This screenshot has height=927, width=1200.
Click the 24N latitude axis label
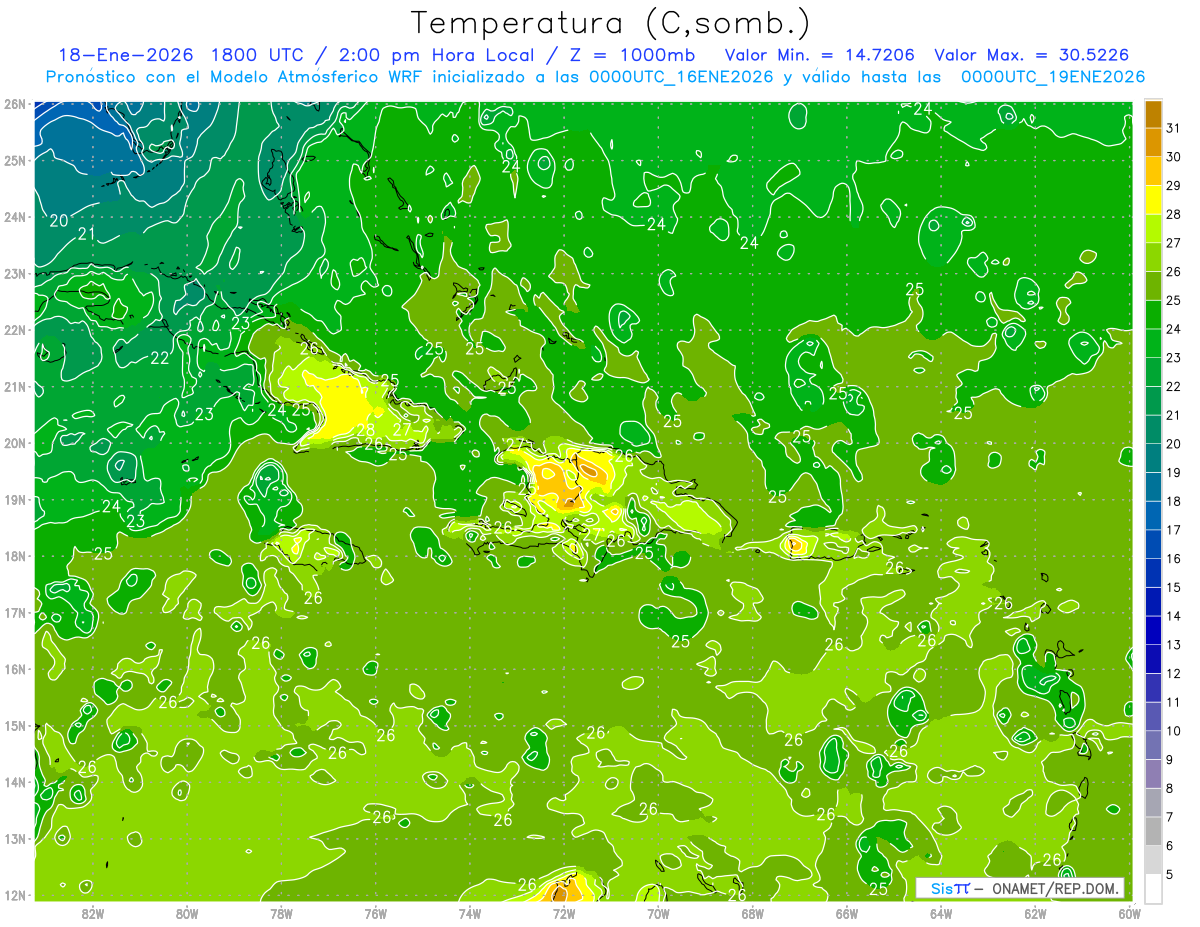(14, 217)
